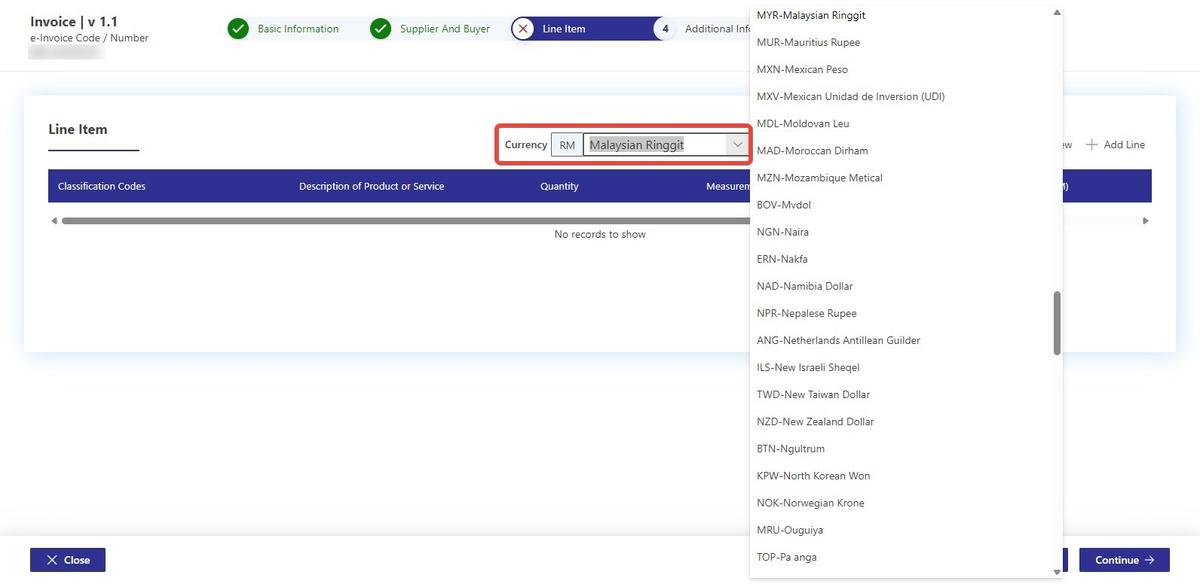Click table horizontal scroll left arrow
1200x584 pixels.
click(54, 221)
